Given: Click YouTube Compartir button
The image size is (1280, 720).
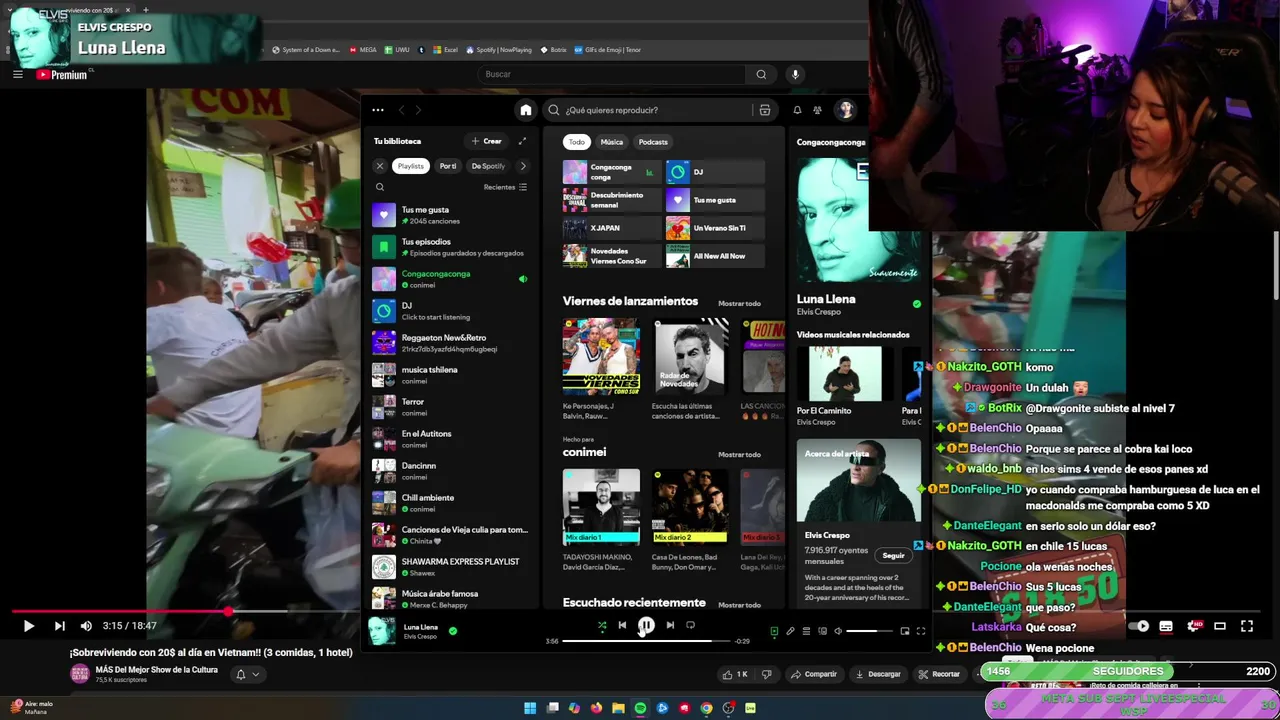Looking at the screenshot, I should click(813, 674).
